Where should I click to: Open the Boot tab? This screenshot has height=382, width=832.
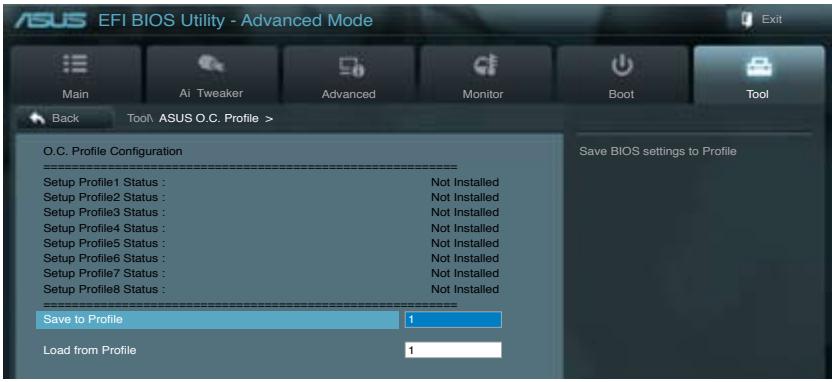point(621,74)
